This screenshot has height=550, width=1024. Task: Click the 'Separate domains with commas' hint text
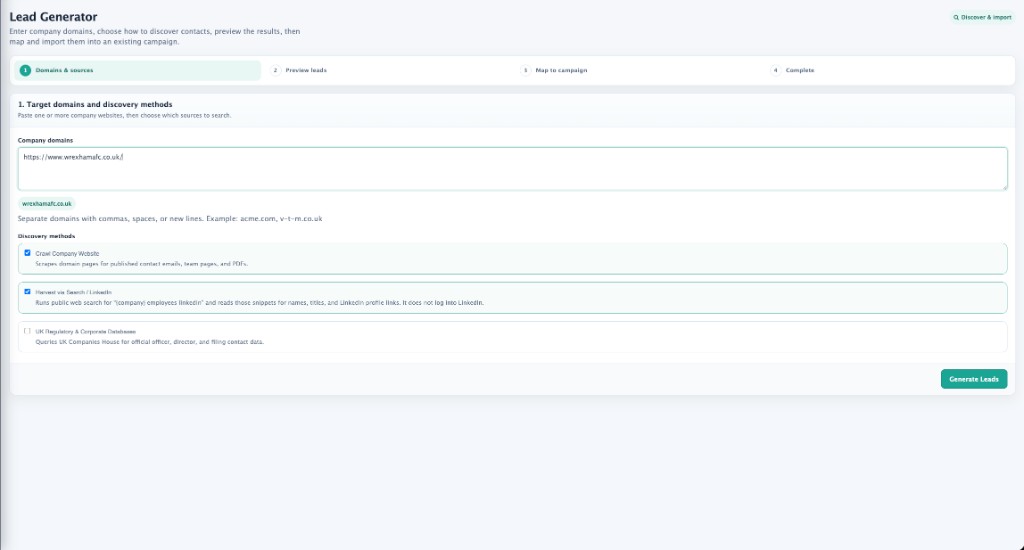click(170, 219)
